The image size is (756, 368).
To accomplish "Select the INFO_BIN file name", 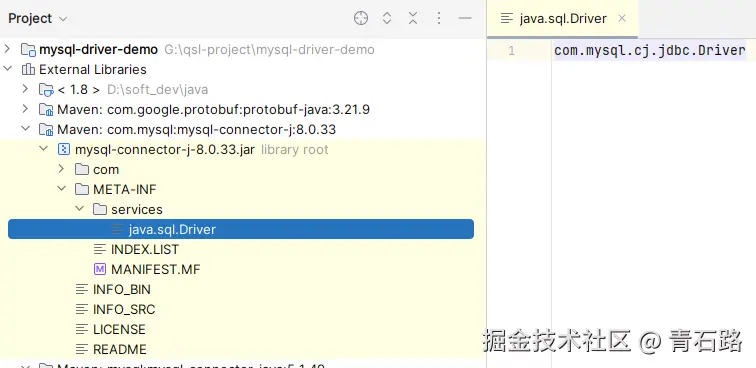I will (x=122, y=289).
